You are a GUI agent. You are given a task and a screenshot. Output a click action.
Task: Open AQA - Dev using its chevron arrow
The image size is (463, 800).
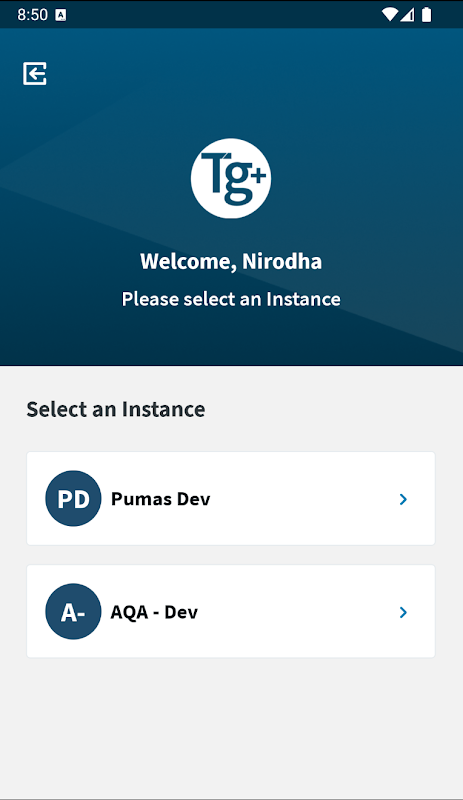[403, 612]
